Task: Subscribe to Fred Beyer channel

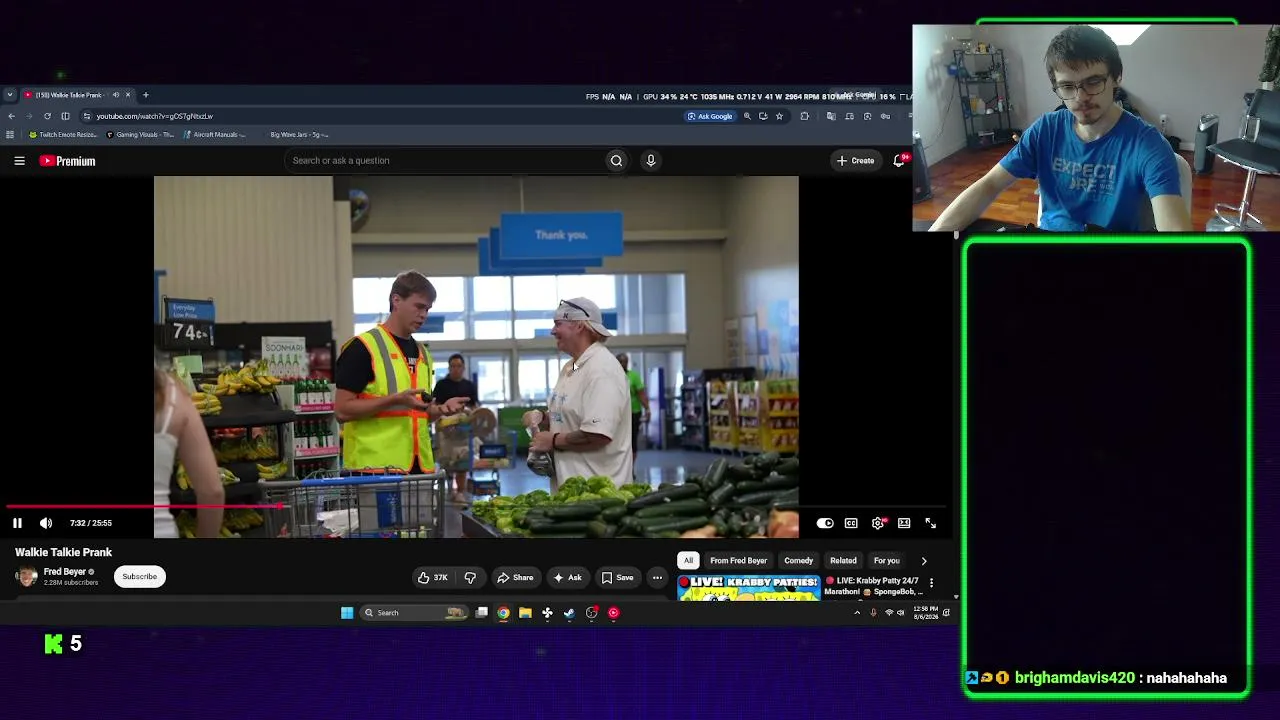Action: [140, 576]
